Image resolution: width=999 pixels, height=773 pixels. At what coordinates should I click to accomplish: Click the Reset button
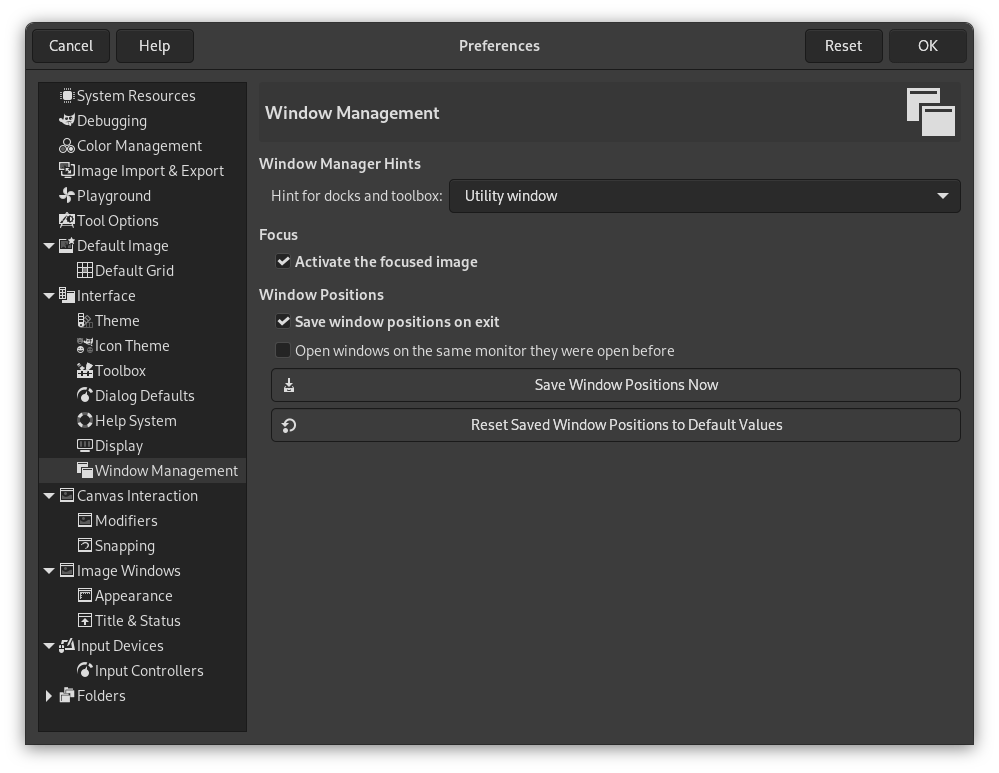(x=843, y=45)
